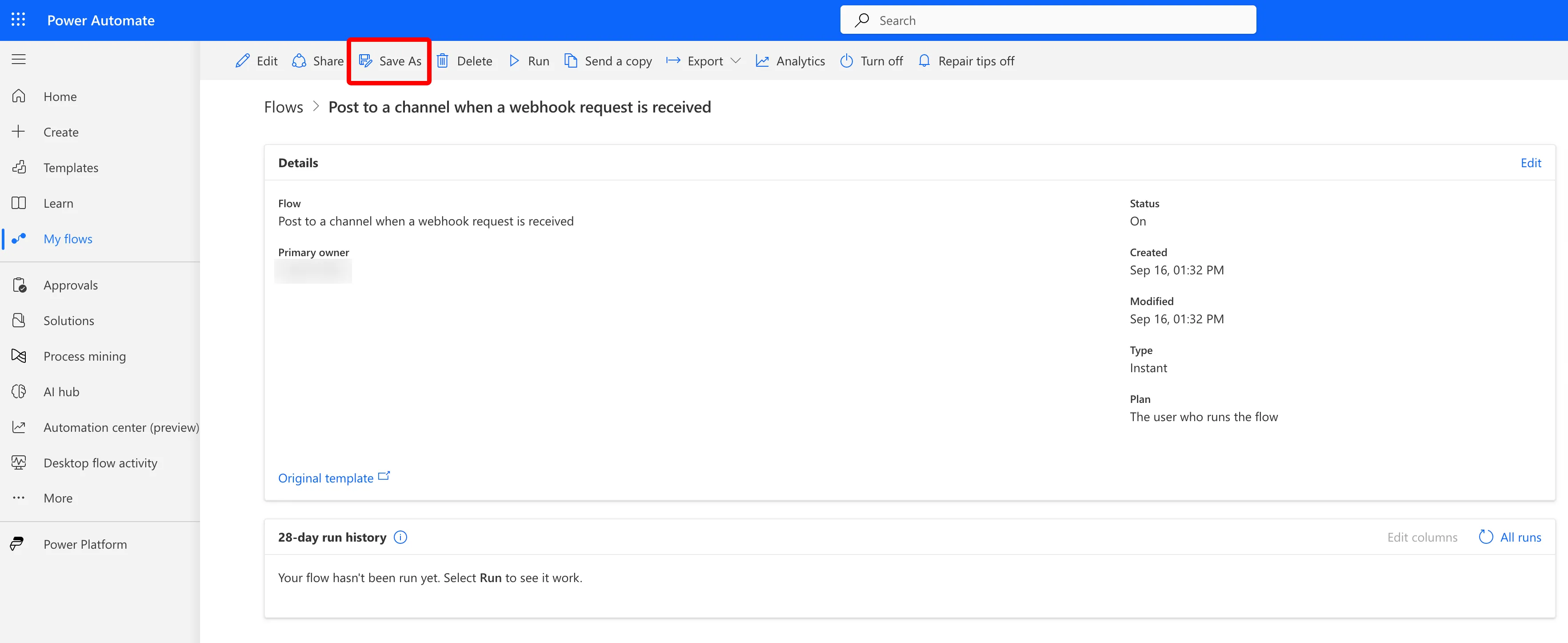The image size is (1568, 643).
Task: Click the Power Platform icon
Action: click(17, 544)
